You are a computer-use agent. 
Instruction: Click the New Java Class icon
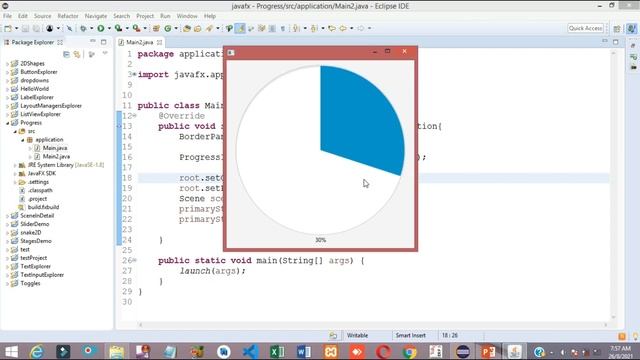coord(168,29)
